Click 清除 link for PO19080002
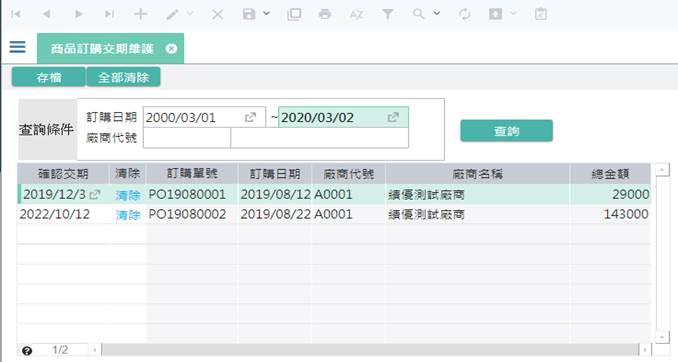Screen dimensions: 678x362 click(x=128, y=215)
